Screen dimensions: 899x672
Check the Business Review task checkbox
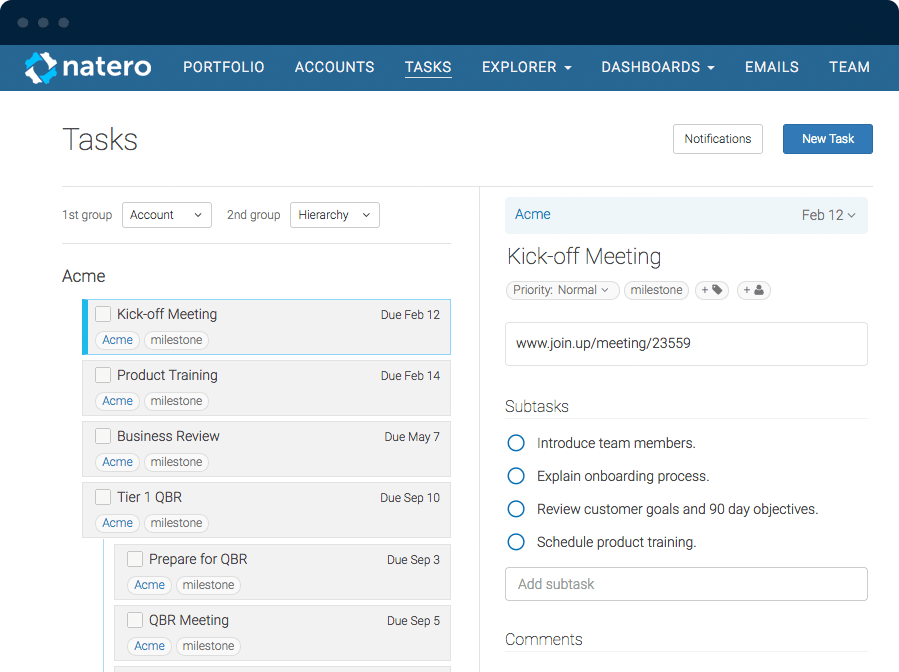[x=103, y=436]
